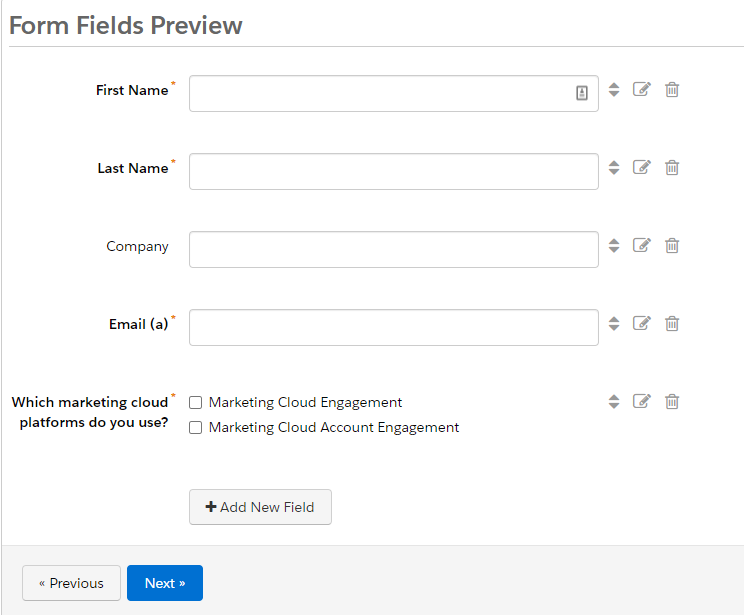The image size is (744, 615).
Task: Click the First Name label
Action: point(132,90)
